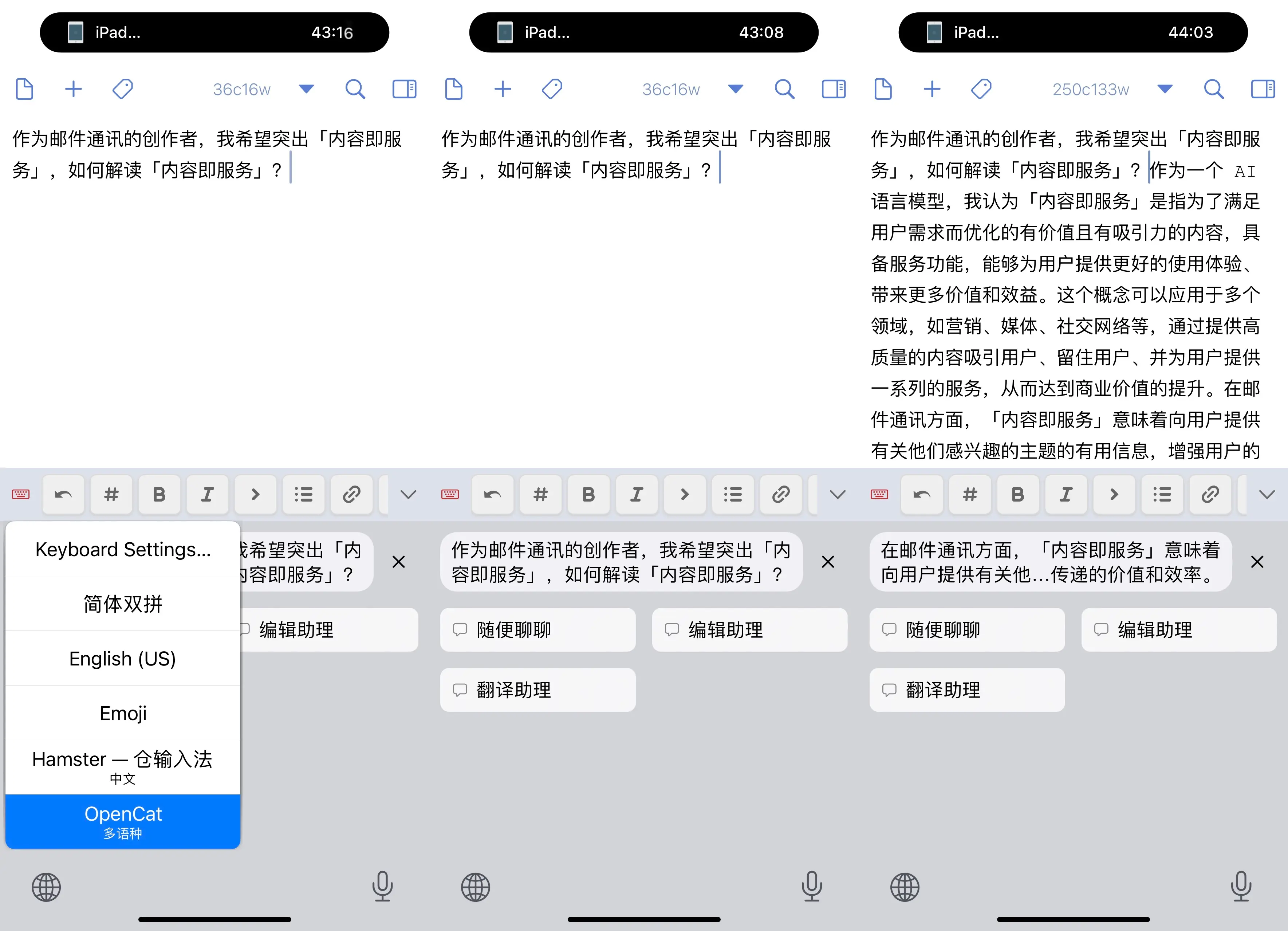Click the undo button in middle toolbar

(492, 494)
